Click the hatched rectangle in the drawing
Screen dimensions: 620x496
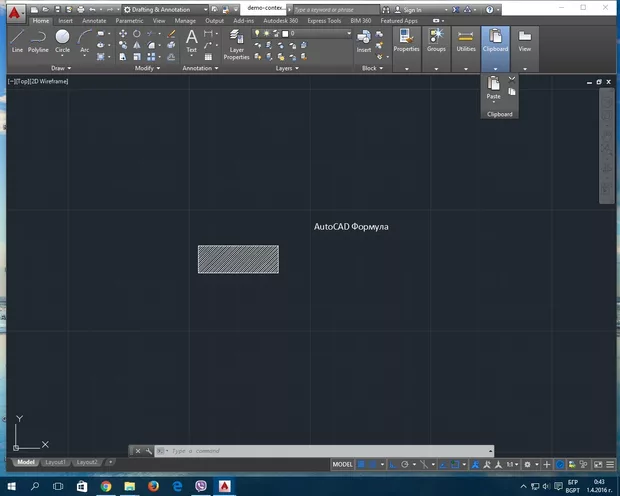238,259
